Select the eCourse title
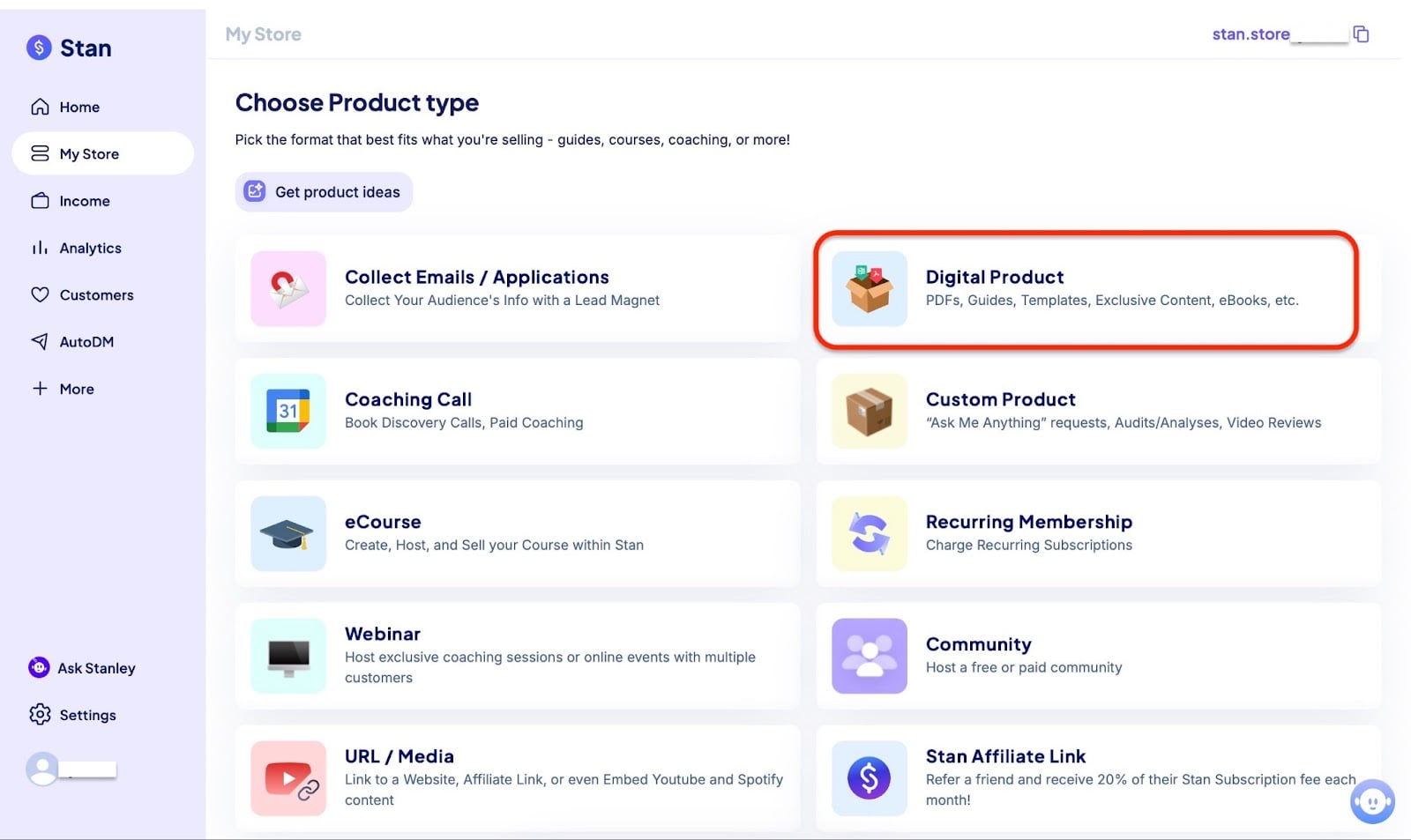 383,522
